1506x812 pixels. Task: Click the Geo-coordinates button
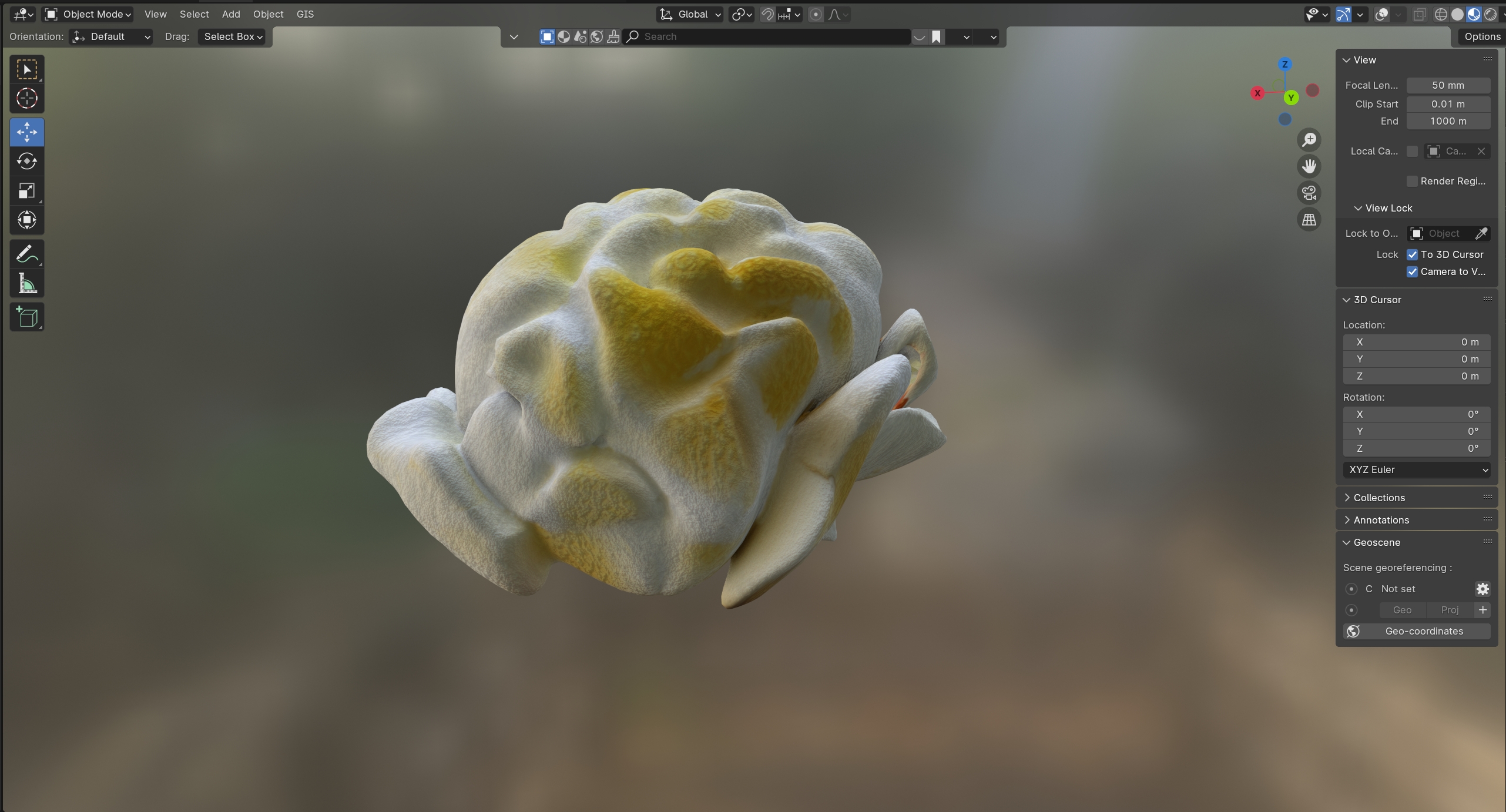tap(1423, 631)
